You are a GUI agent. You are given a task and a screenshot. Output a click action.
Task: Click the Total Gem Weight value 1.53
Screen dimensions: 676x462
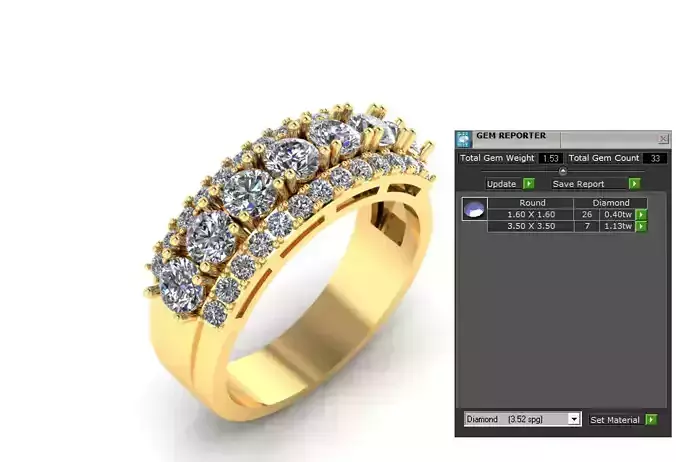point(551,158)
